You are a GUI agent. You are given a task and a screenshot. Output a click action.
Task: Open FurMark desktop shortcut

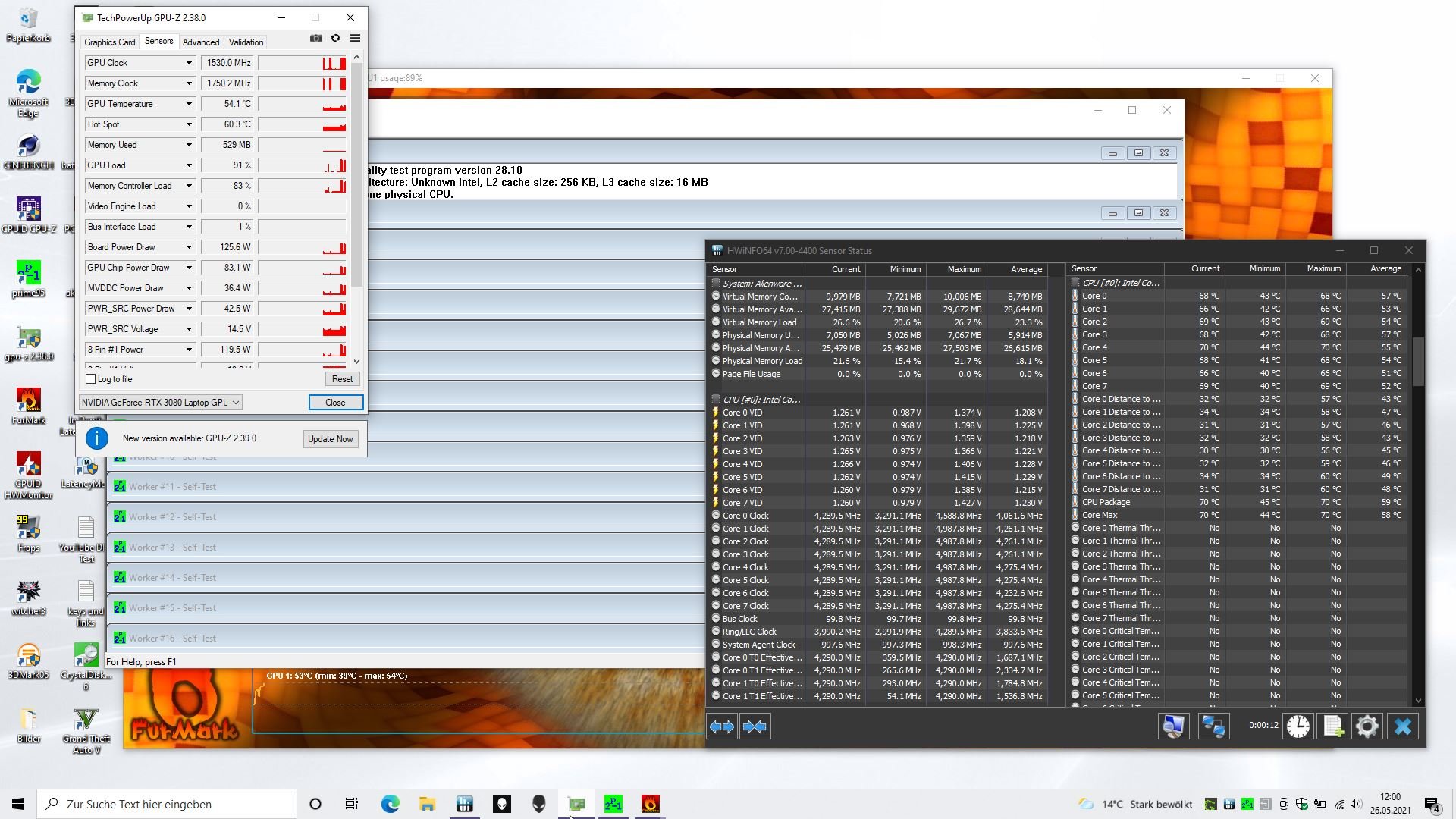point(29,406)
